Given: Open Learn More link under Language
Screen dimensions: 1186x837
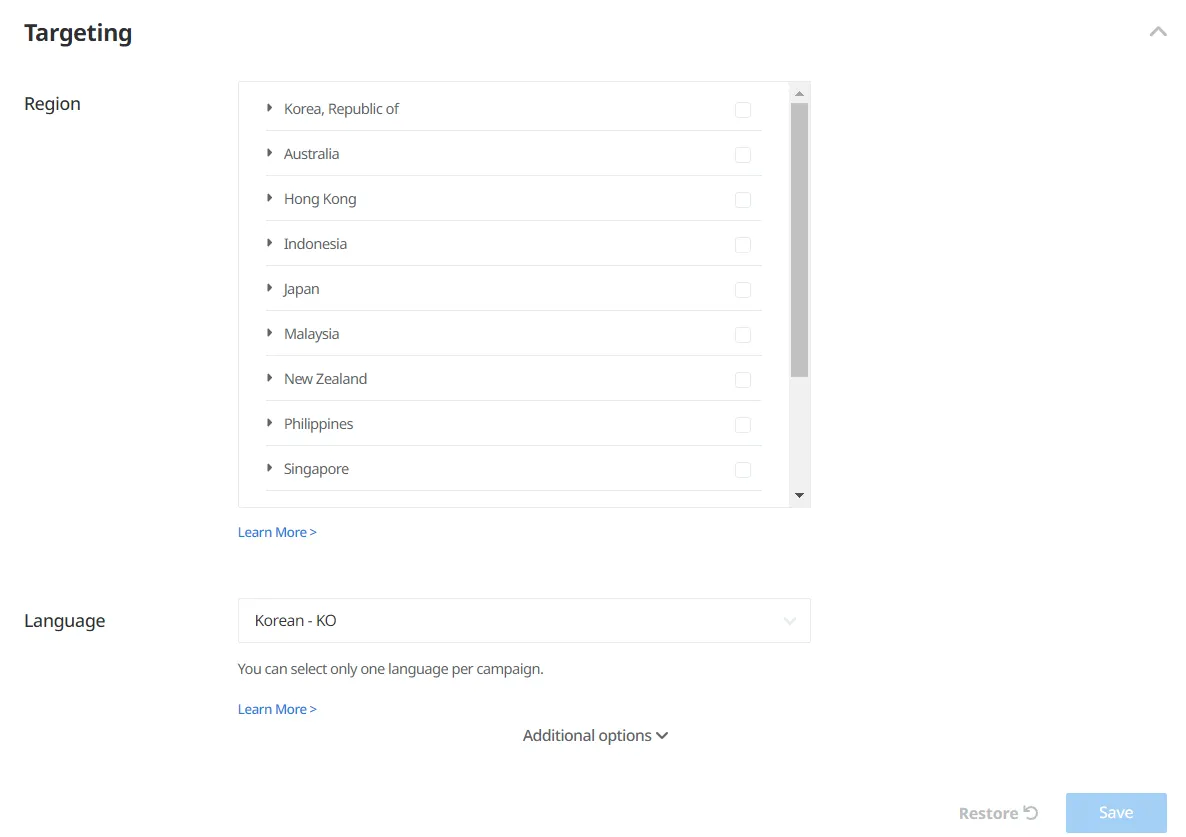Looking at the screenshot, I should [277, 710].
